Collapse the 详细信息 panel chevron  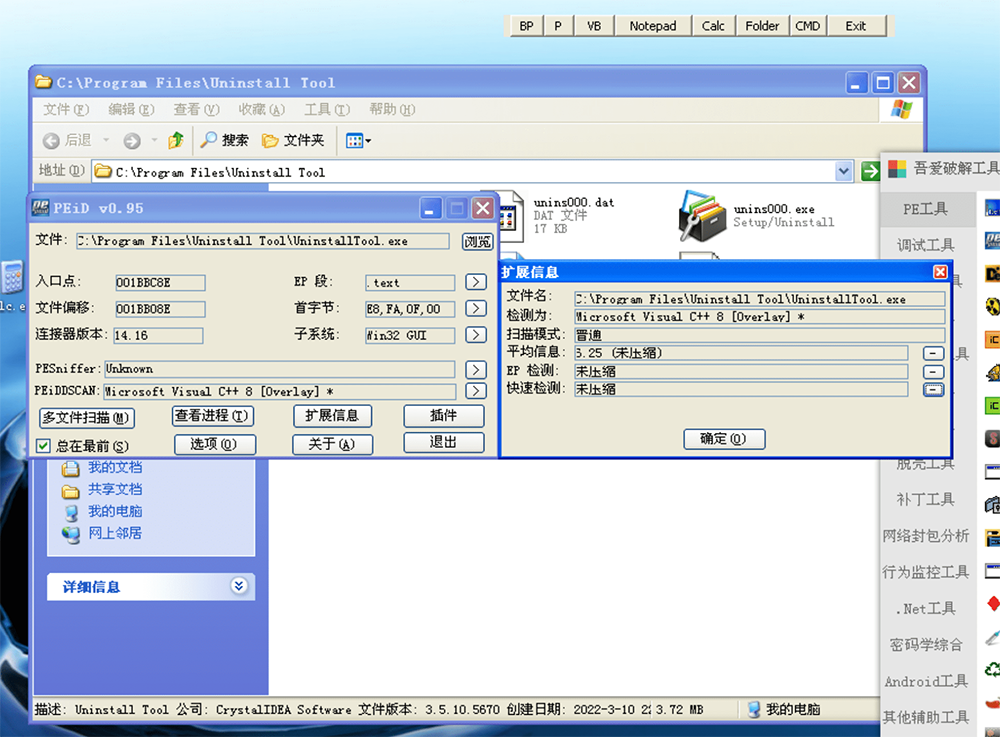[239, 586]
